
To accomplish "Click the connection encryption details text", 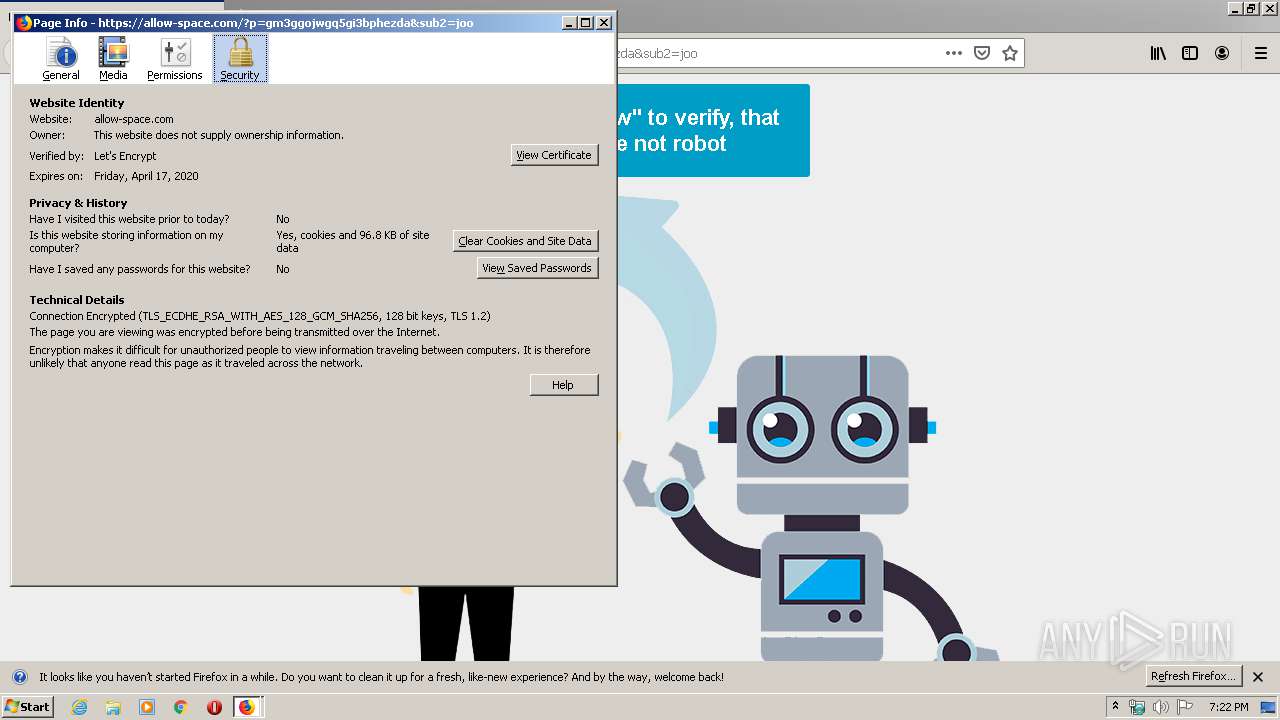I will pos(260,316).
